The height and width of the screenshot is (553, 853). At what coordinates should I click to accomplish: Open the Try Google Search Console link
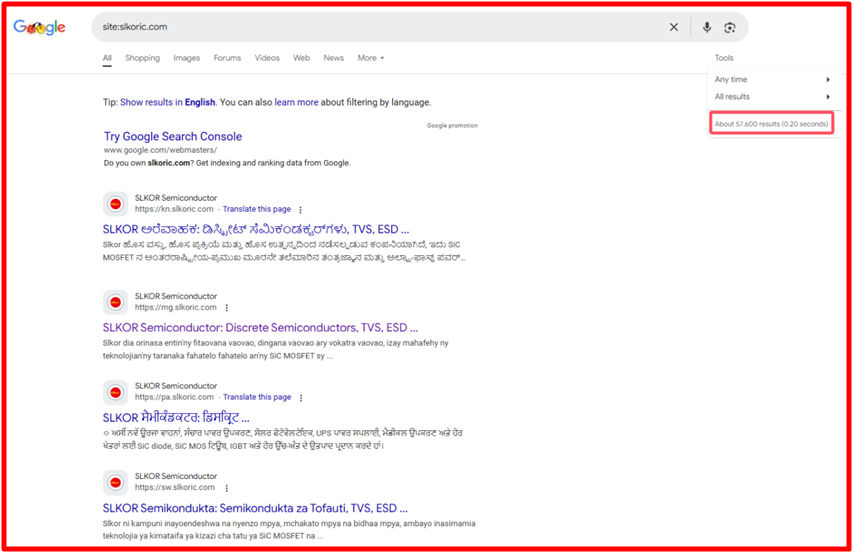tap(173, 136)
